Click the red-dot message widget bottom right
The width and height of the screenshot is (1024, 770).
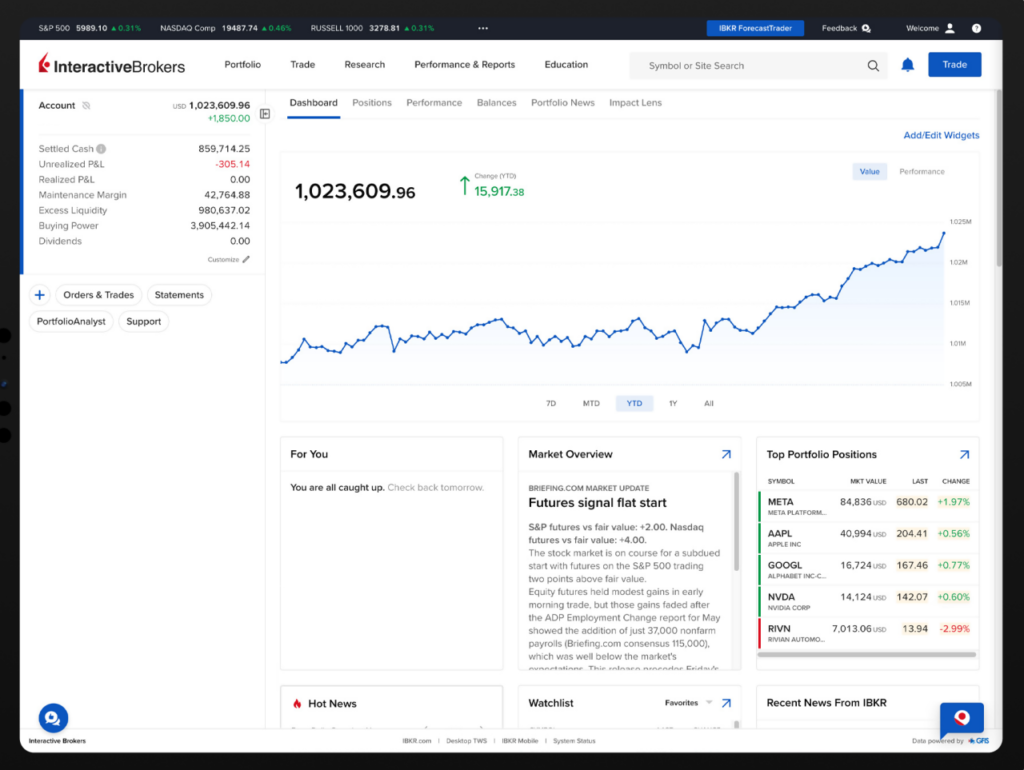[962, 720]
